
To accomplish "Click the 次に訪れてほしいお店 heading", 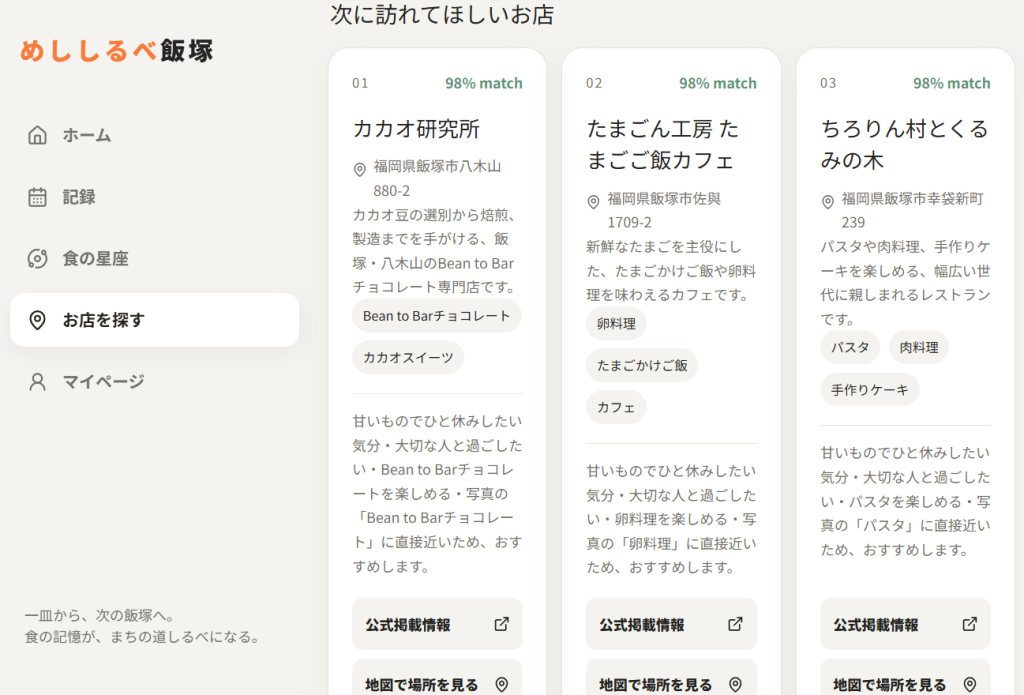I will (x=443, y=14).
